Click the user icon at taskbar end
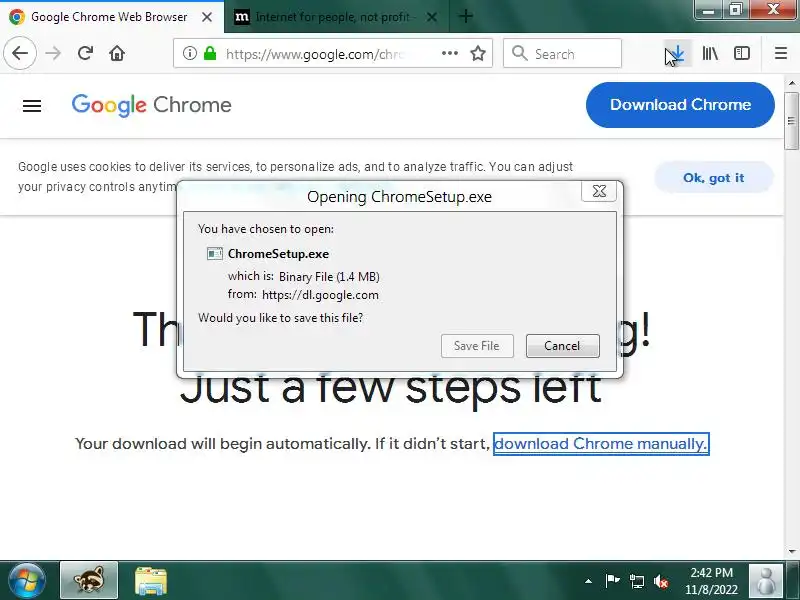This screenshot has height=600, width=800. pos(765,581)
